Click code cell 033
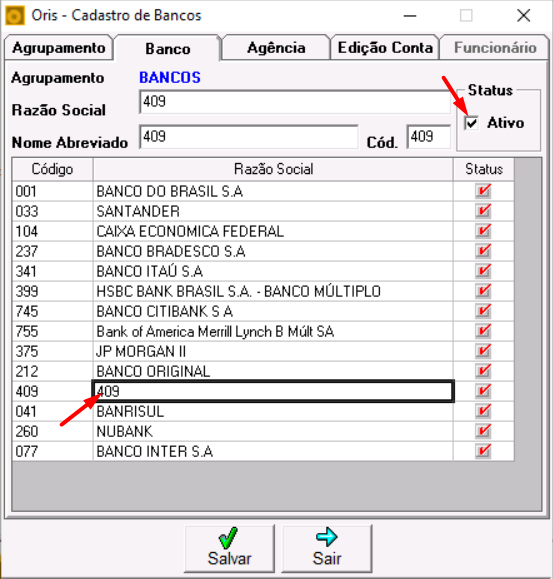This screenshot has width=553, height=579. tap(52, 211)
